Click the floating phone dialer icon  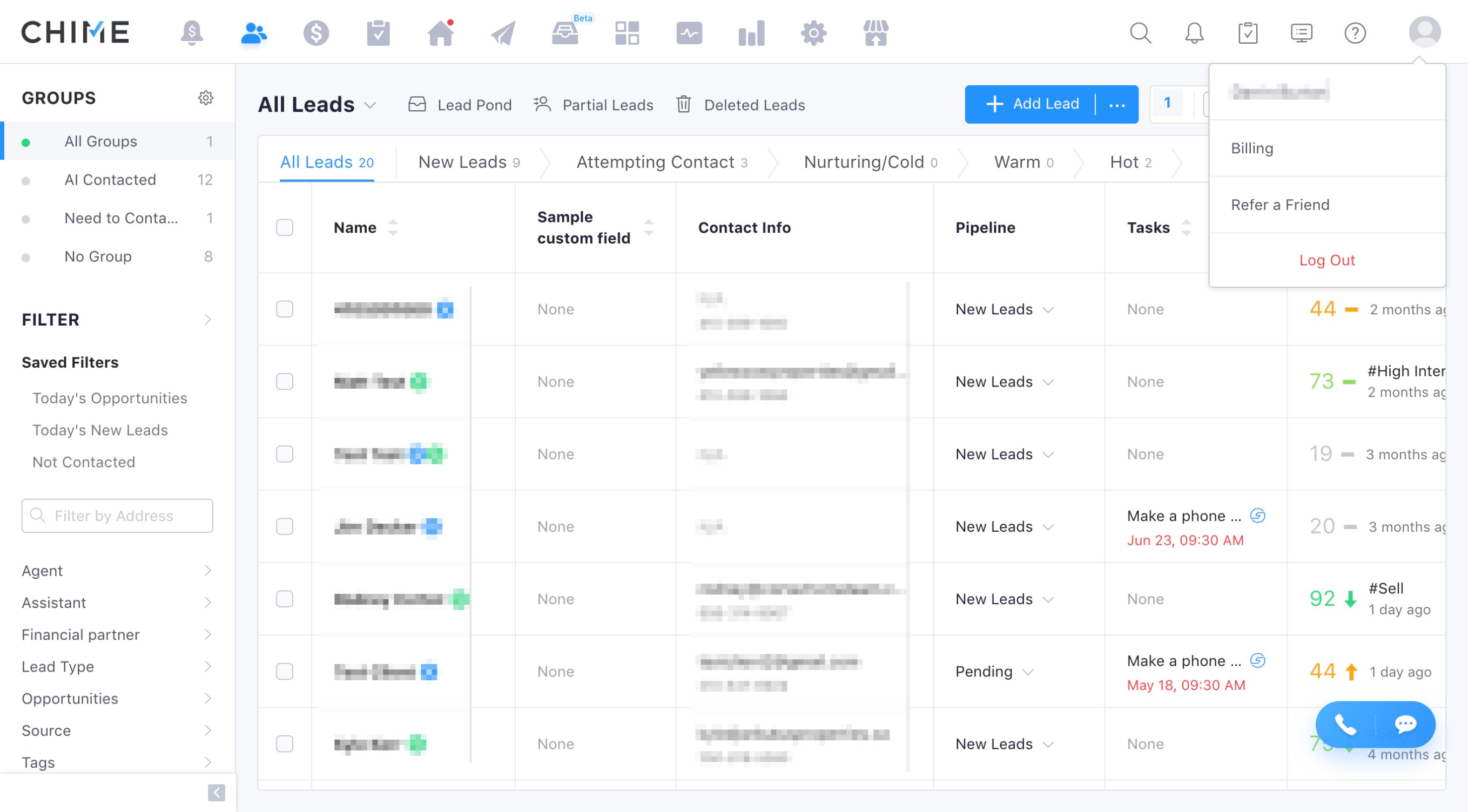1345,724
